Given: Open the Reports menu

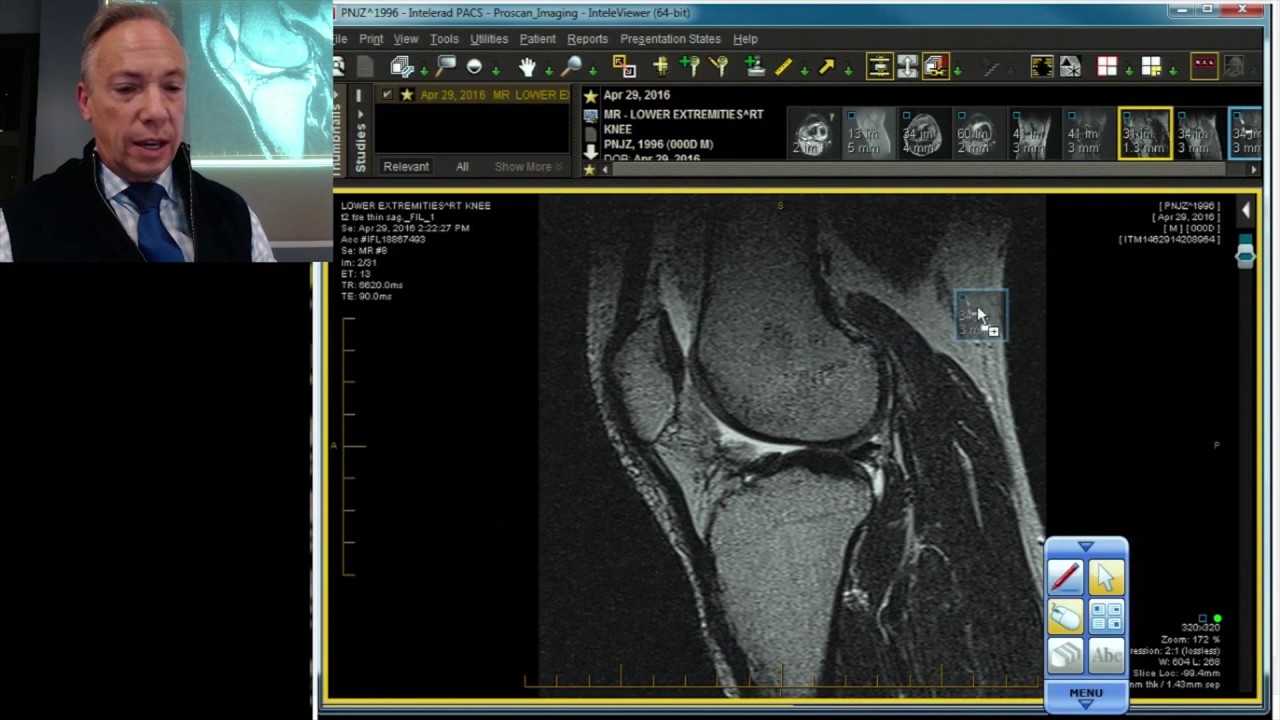Looking at the screenshot, I should pos(587,39).
